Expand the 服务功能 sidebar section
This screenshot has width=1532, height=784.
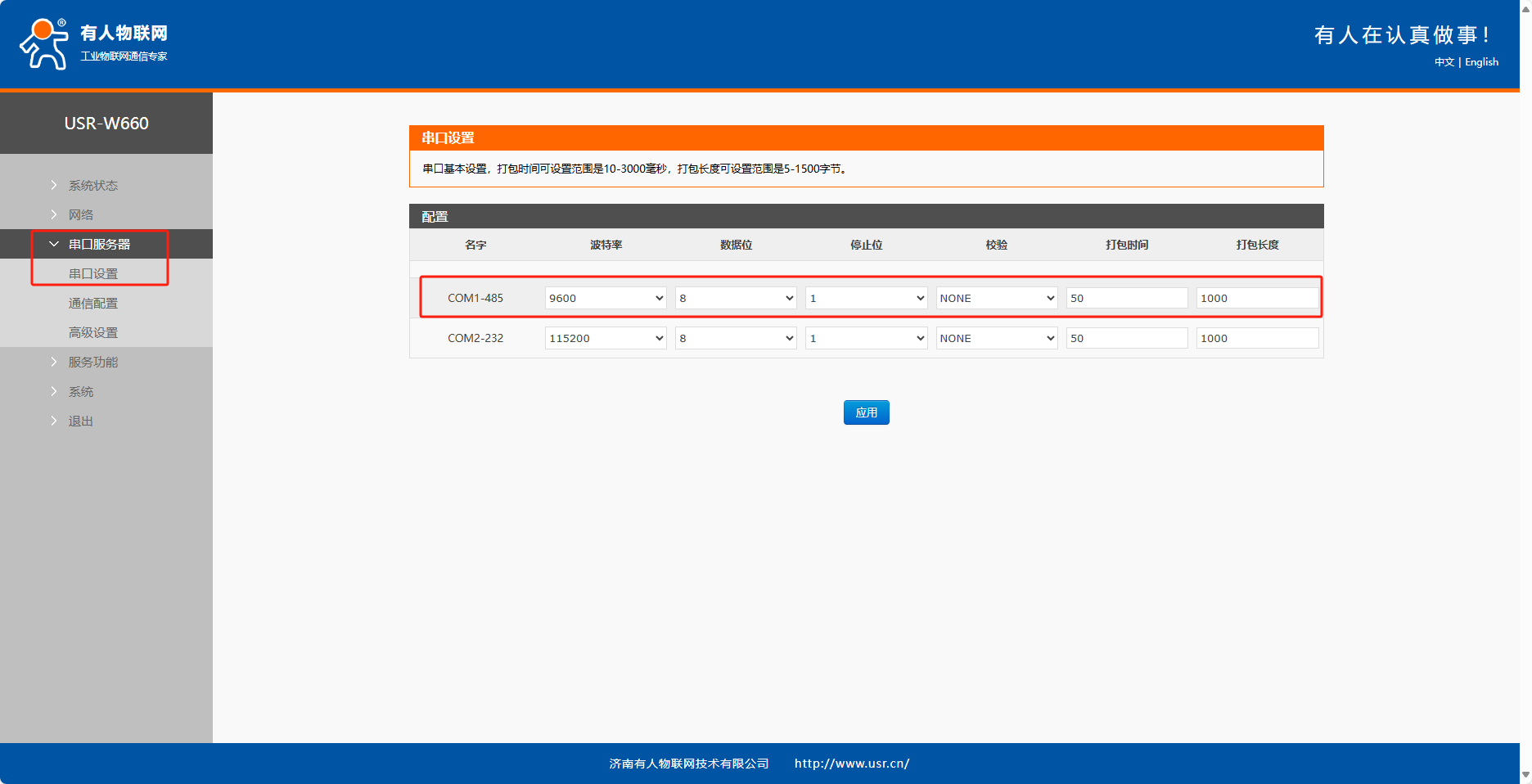click(92, 363)
